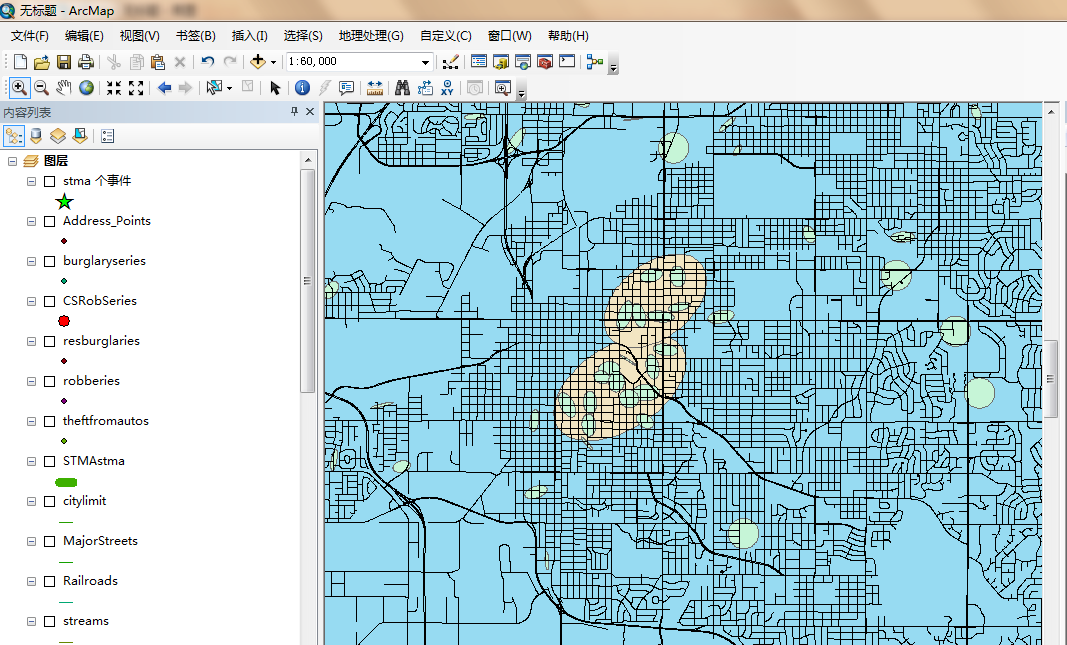The width and height of the screenshot is (1067, 645).
Task: Open the Search window icon
Action: (x=523, y=62)
